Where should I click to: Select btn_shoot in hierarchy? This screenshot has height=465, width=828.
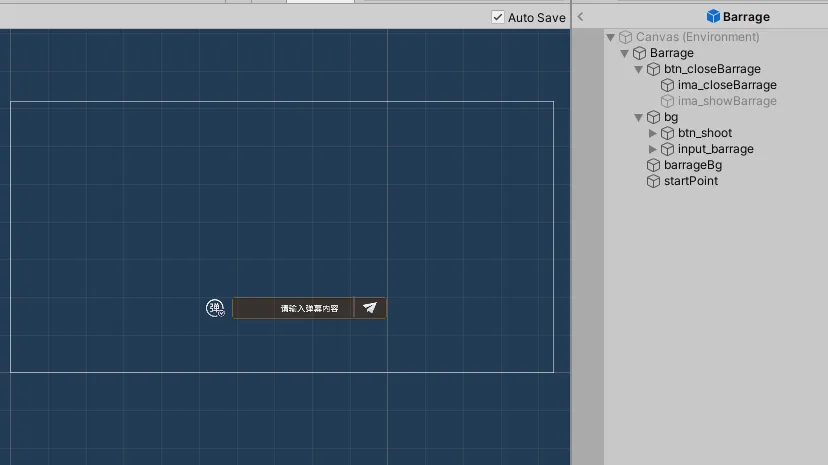click(x=704, y=133)
